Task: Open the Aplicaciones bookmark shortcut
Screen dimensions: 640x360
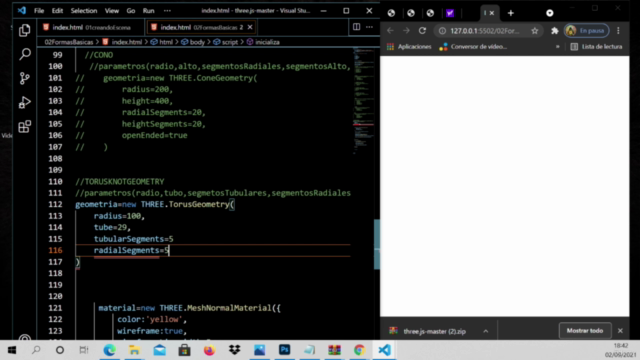Action: [x=409, y=47]
